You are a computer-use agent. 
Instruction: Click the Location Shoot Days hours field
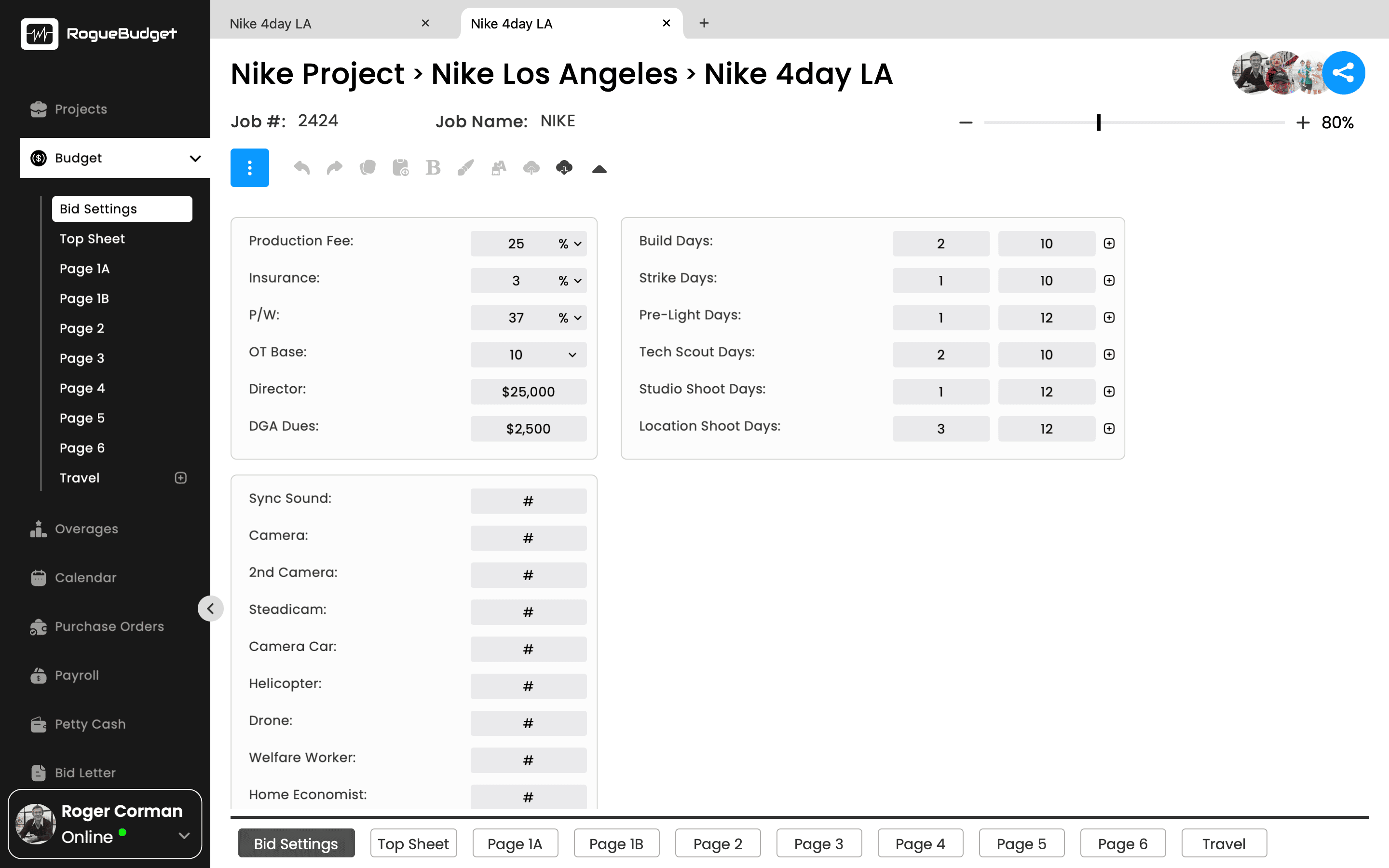(x=1047, y=429)
